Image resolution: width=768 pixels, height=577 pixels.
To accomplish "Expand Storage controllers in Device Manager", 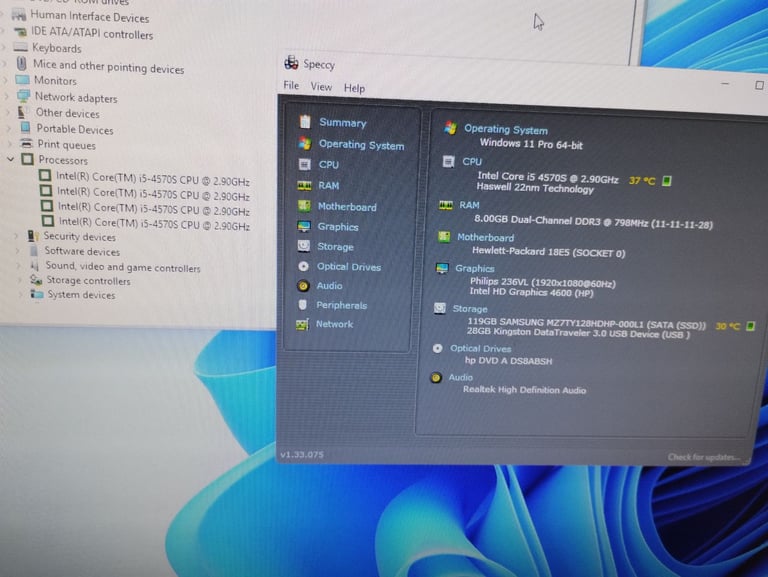I will [20, 280].
